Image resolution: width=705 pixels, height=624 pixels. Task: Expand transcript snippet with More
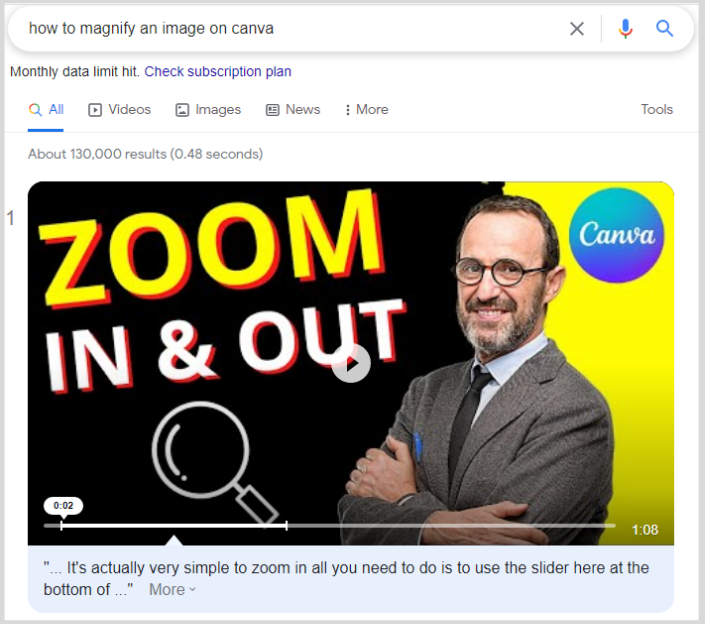pos(172,589)
